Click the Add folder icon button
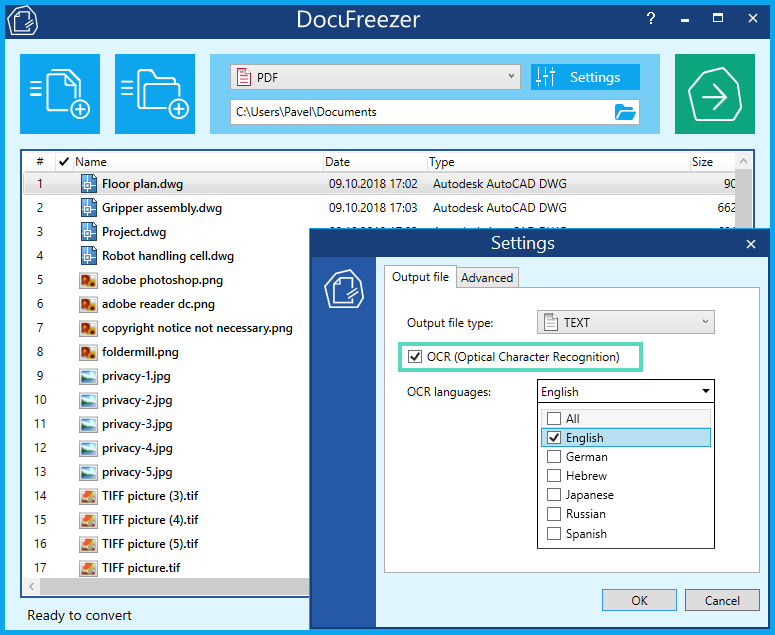 click(x=155, y=94)
